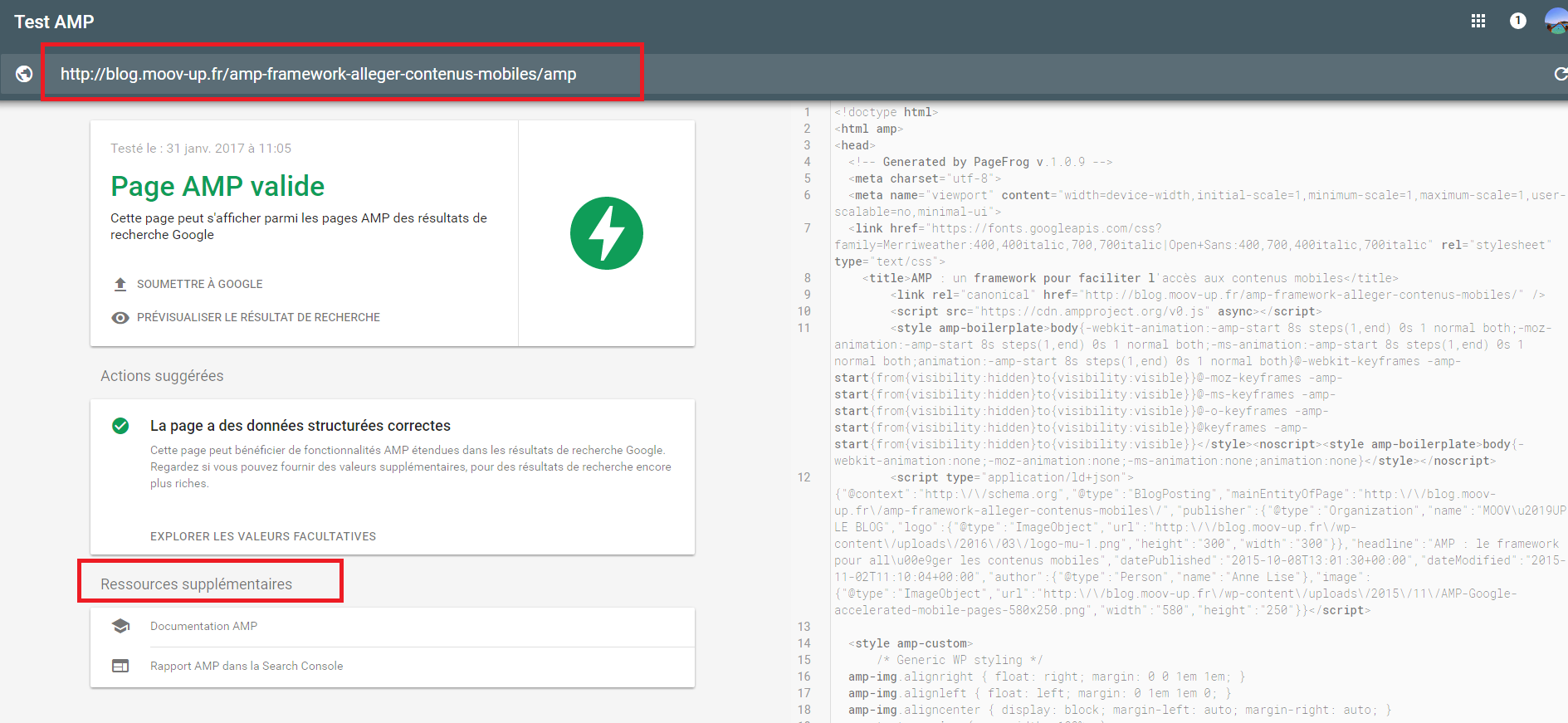Viewport: 1568px width, 723px height.
Task: Click the 'Actions suggérées' heading
Action: click(x=162, y=376)
